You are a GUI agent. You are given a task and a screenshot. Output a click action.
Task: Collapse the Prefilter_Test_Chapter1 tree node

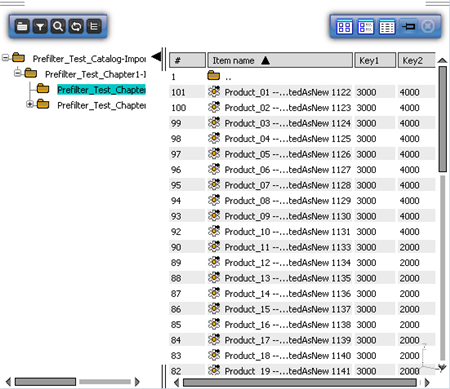coord(18,73)
